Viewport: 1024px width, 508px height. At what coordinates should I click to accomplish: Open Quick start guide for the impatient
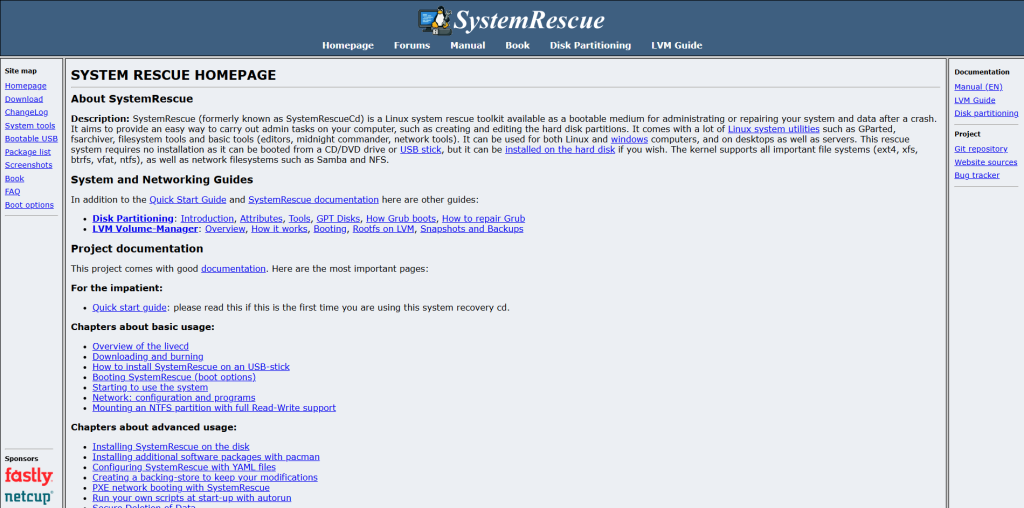[x=130, y=308]
